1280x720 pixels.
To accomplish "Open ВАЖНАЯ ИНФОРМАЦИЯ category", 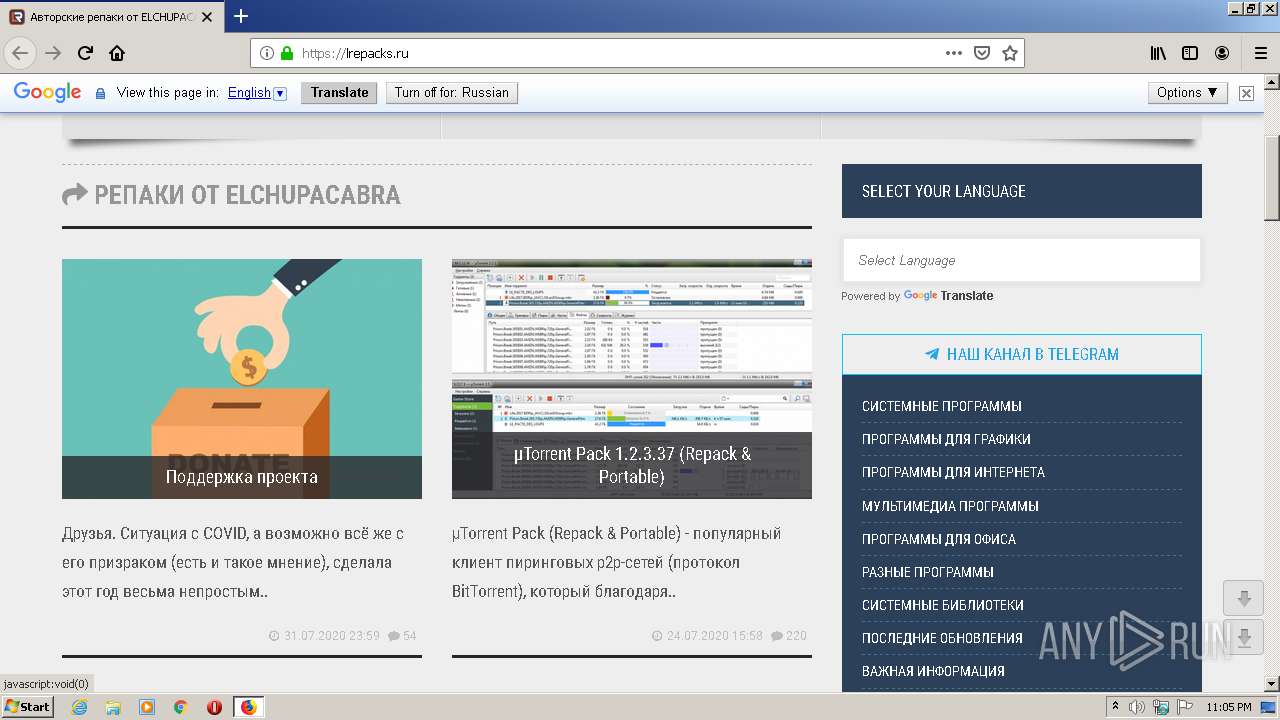I will coord(933,671).
